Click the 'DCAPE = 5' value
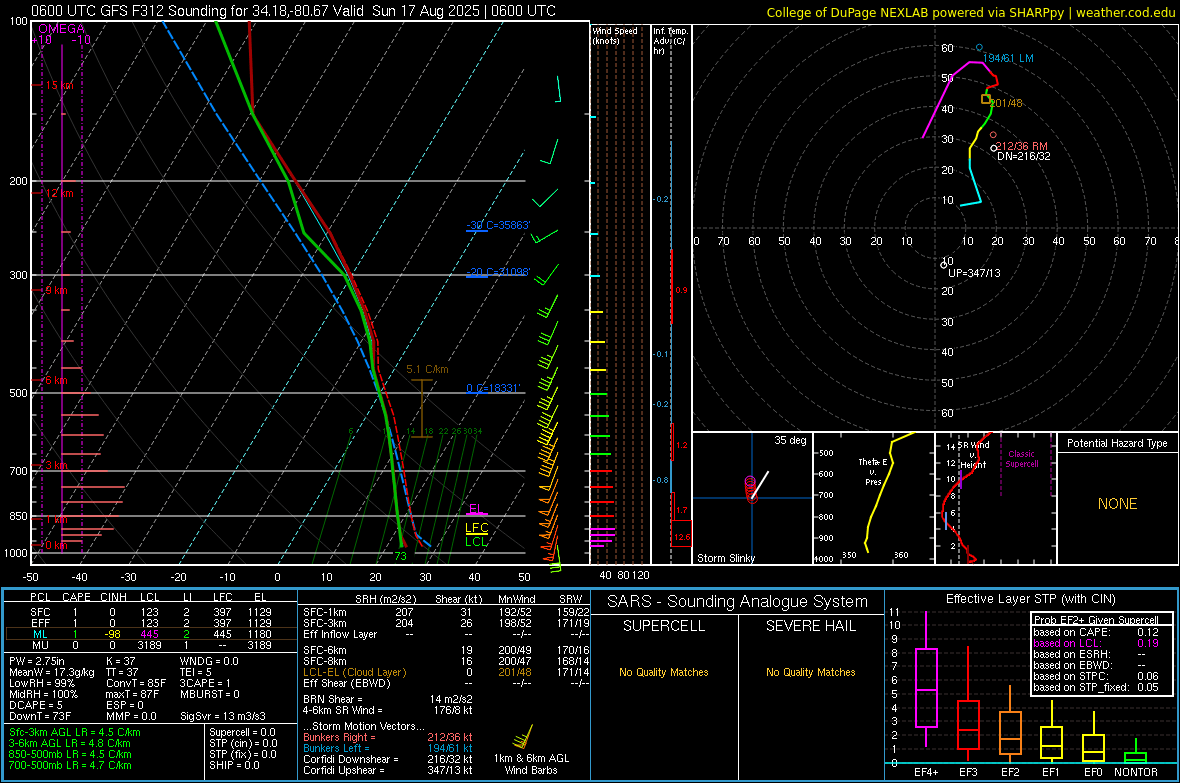 36,705
